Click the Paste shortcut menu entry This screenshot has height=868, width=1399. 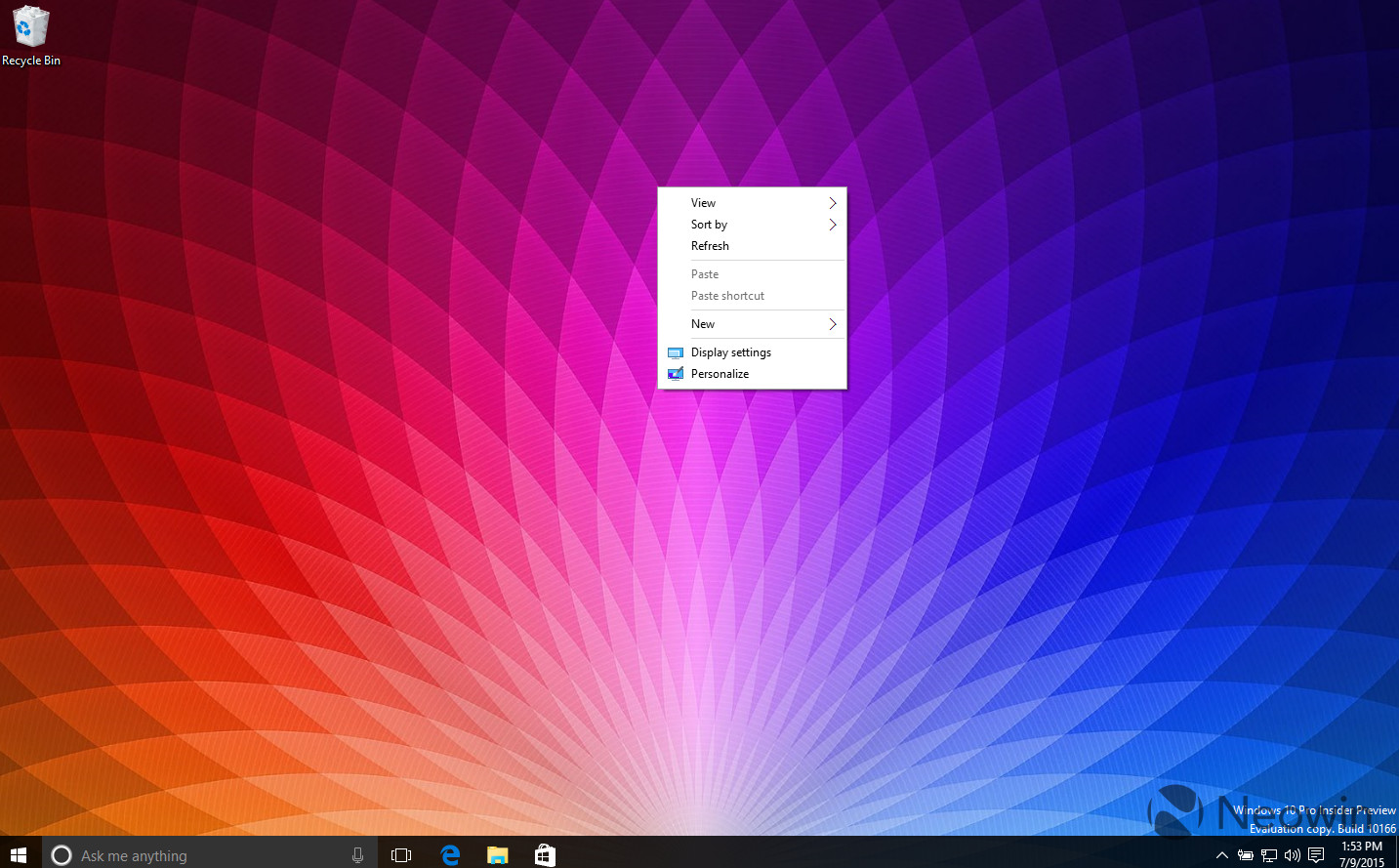click(x=753, y=296)
